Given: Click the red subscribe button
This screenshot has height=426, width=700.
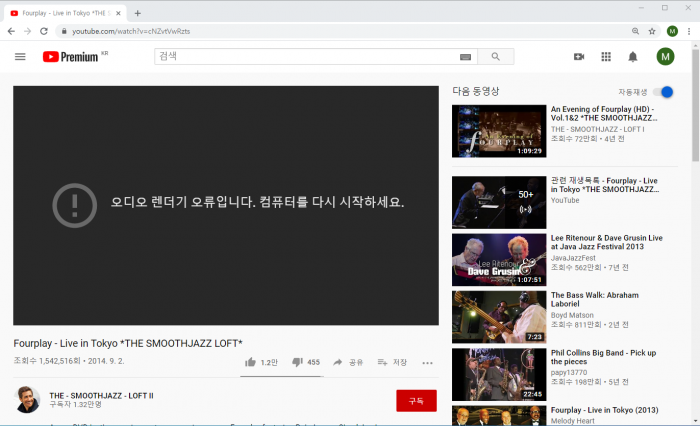Looking at the screenshot, I should click(416, 401).
